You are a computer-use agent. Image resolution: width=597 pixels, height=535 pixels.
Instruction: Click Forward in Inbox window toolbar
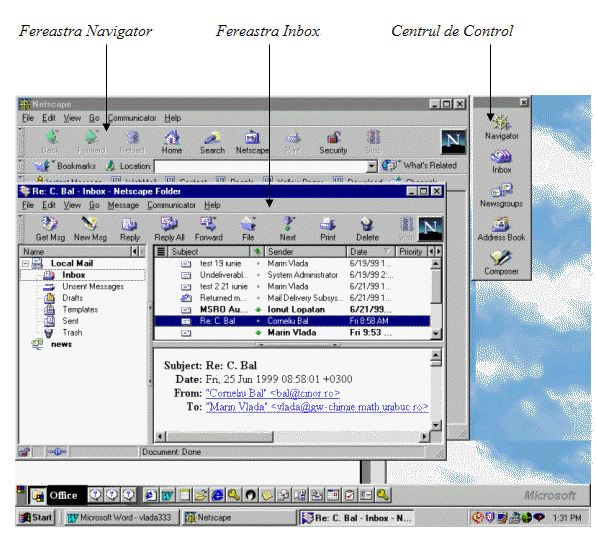(209, 229)
